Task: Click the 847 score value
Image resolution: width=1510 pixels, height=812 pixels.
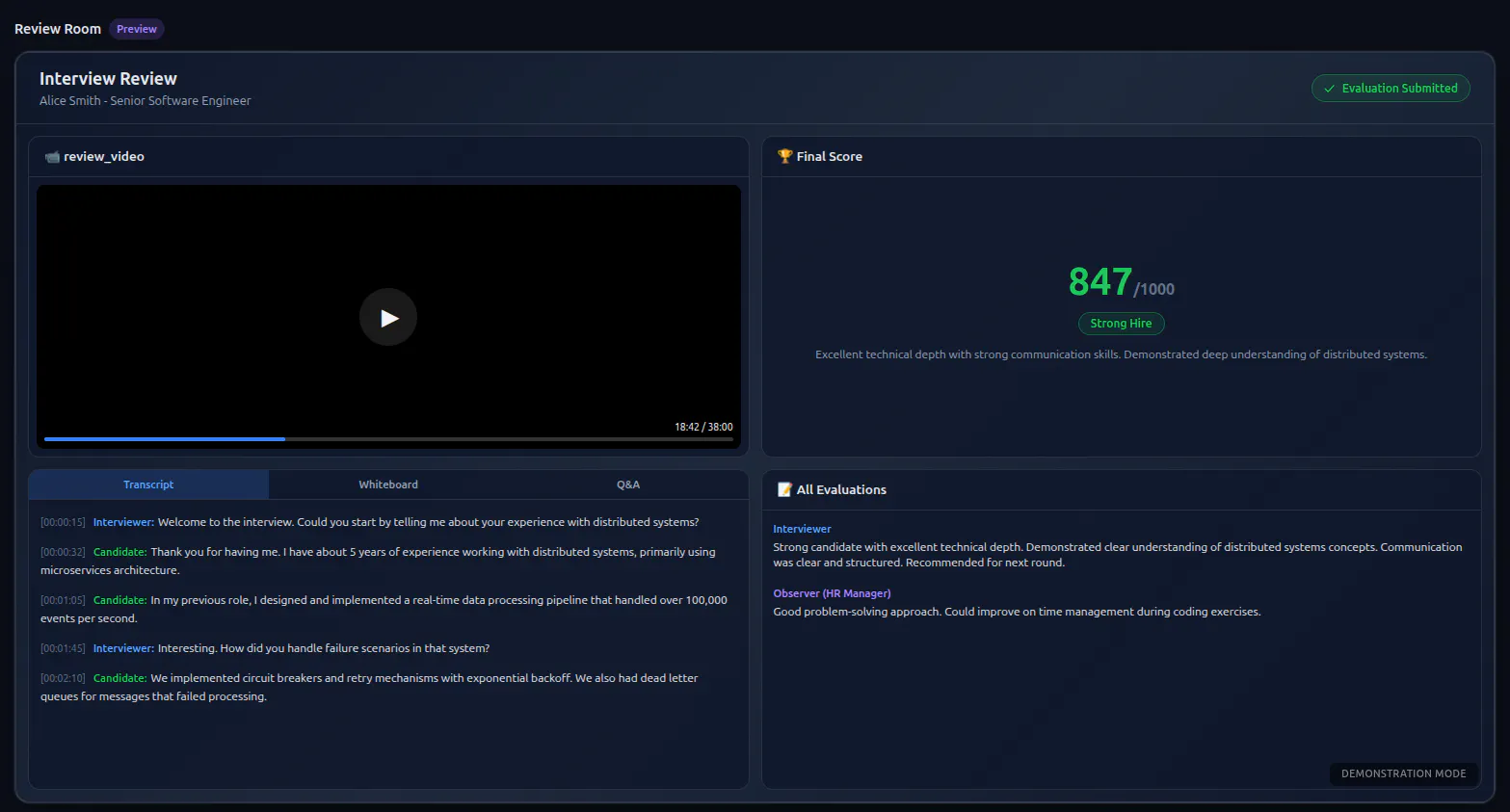Action: coord(1099,281)
